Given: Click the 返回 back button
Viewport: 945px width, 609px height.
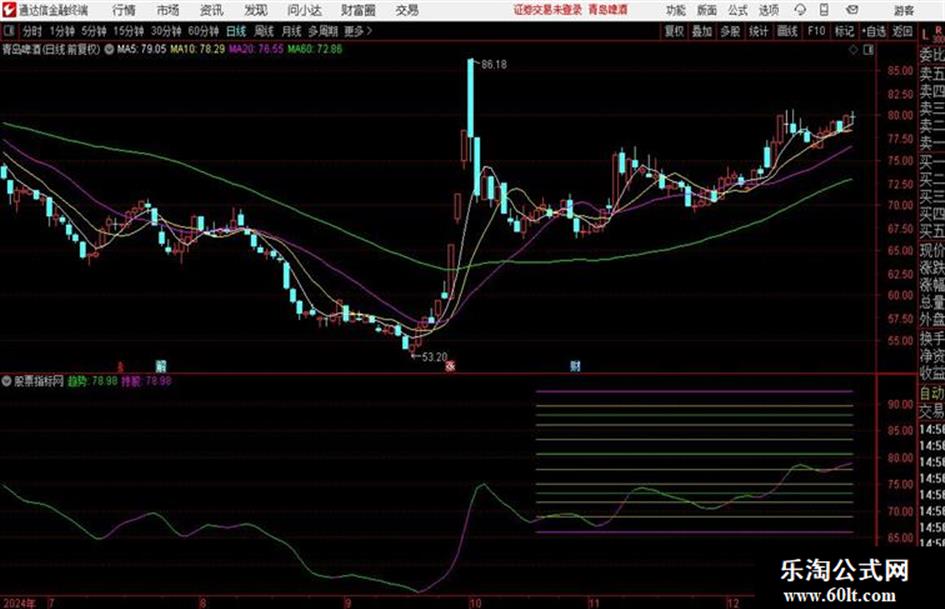Looking at the screenshot, I should pos(902,31).
